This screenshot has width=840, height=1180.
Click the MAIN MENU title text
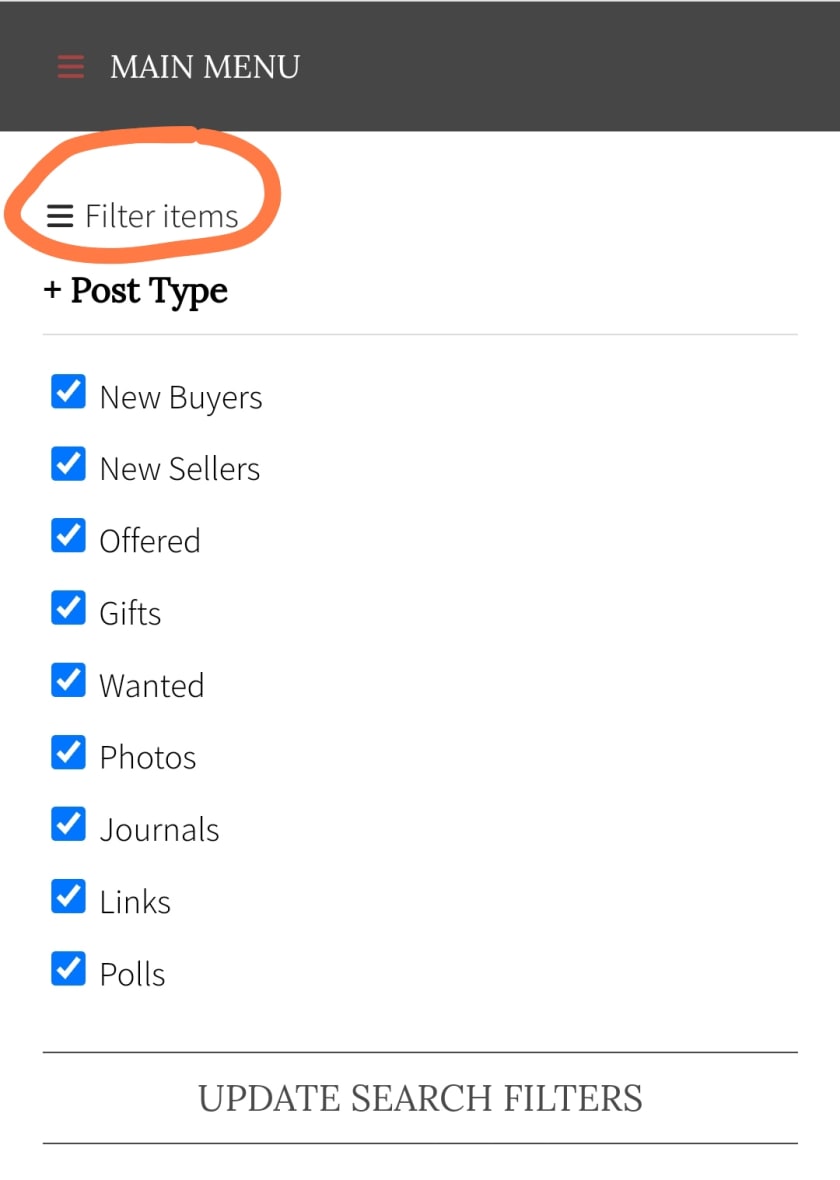click(x=205, y=67)
